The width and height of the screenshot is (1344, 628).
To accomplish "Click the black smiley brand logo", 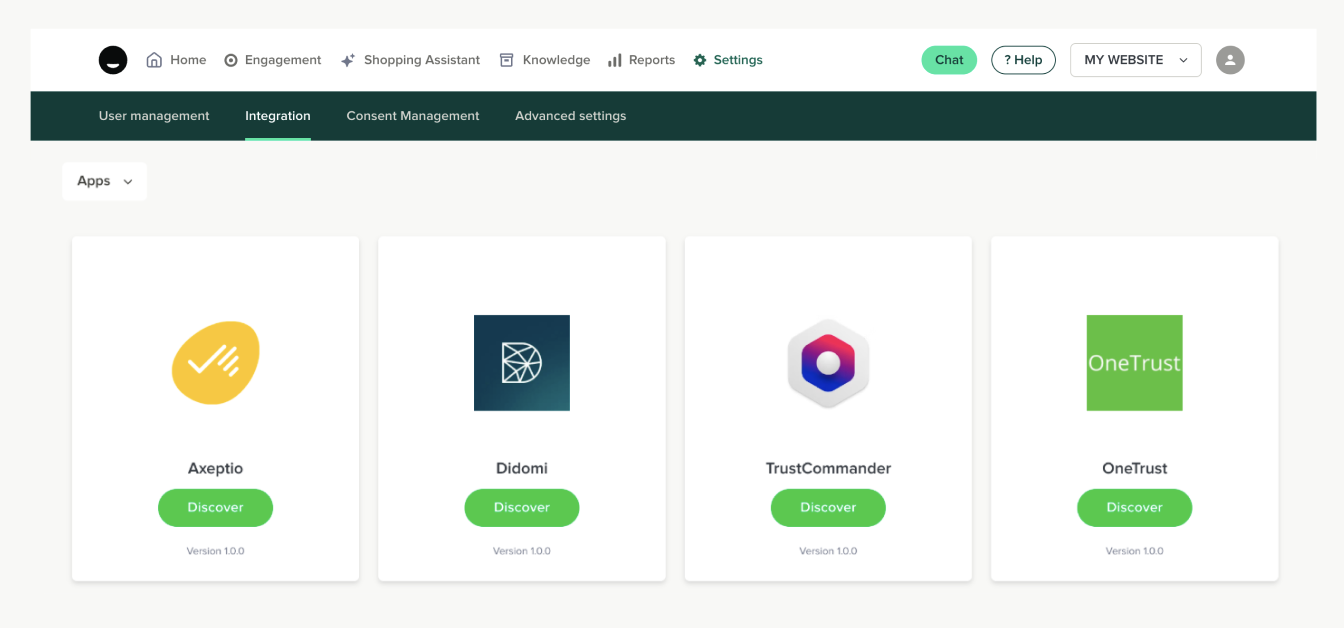I will click(113, 60).
